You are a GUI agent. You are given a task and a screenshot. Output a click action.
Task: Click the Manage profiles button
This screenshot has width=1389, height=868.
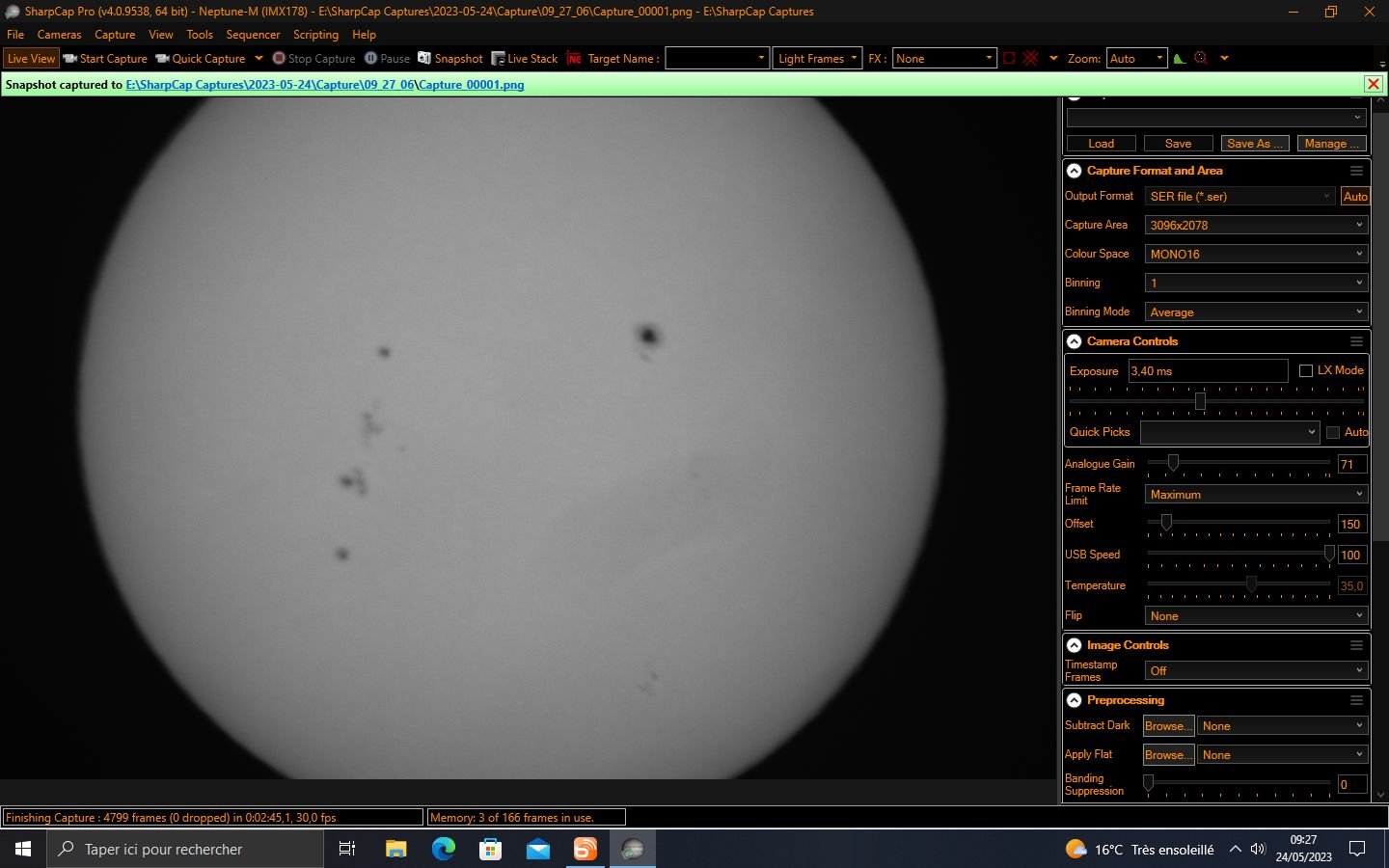[x=1331, y=144]
